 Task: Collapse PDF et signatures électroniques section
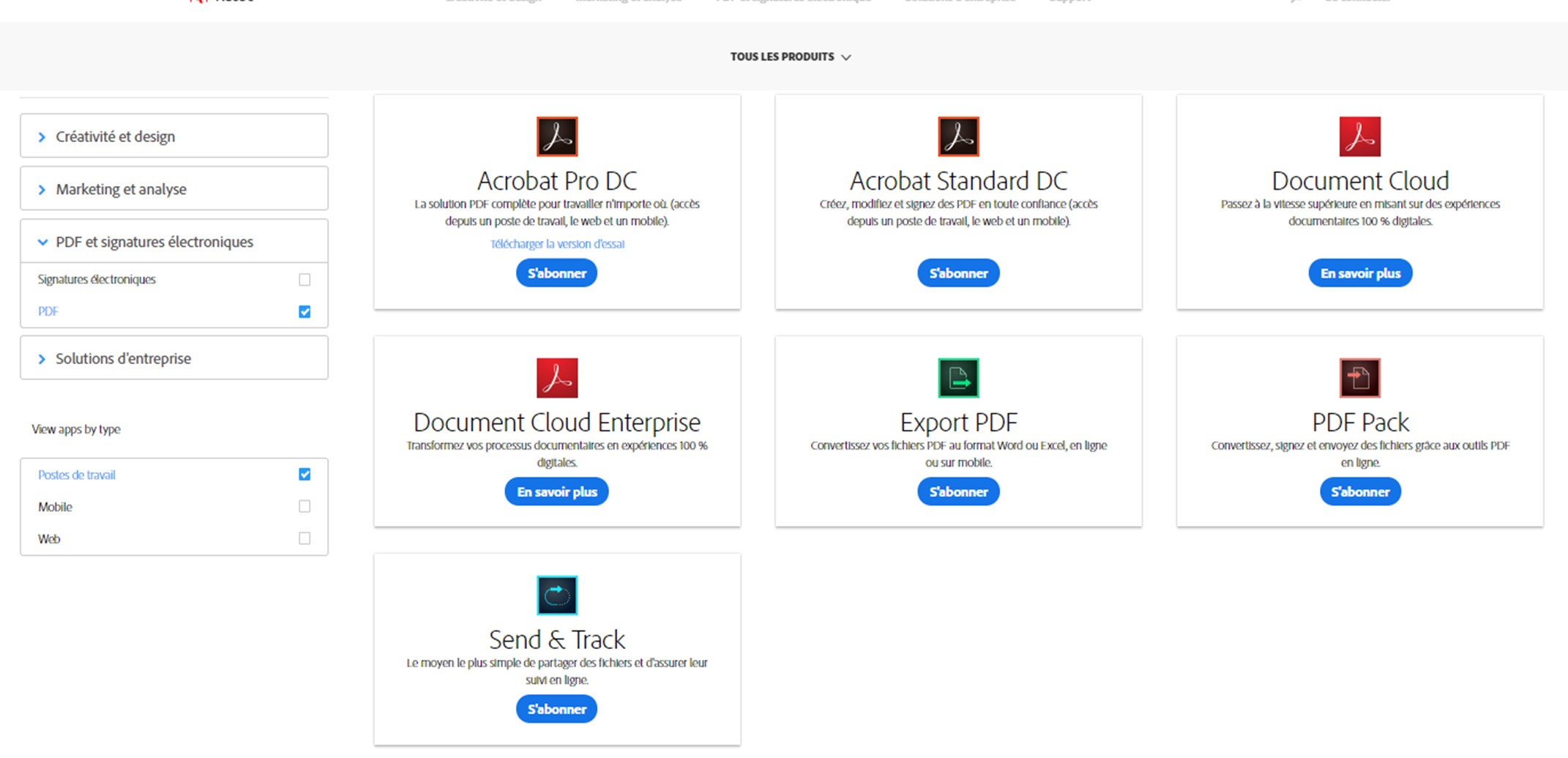click(x=174, y=242)
